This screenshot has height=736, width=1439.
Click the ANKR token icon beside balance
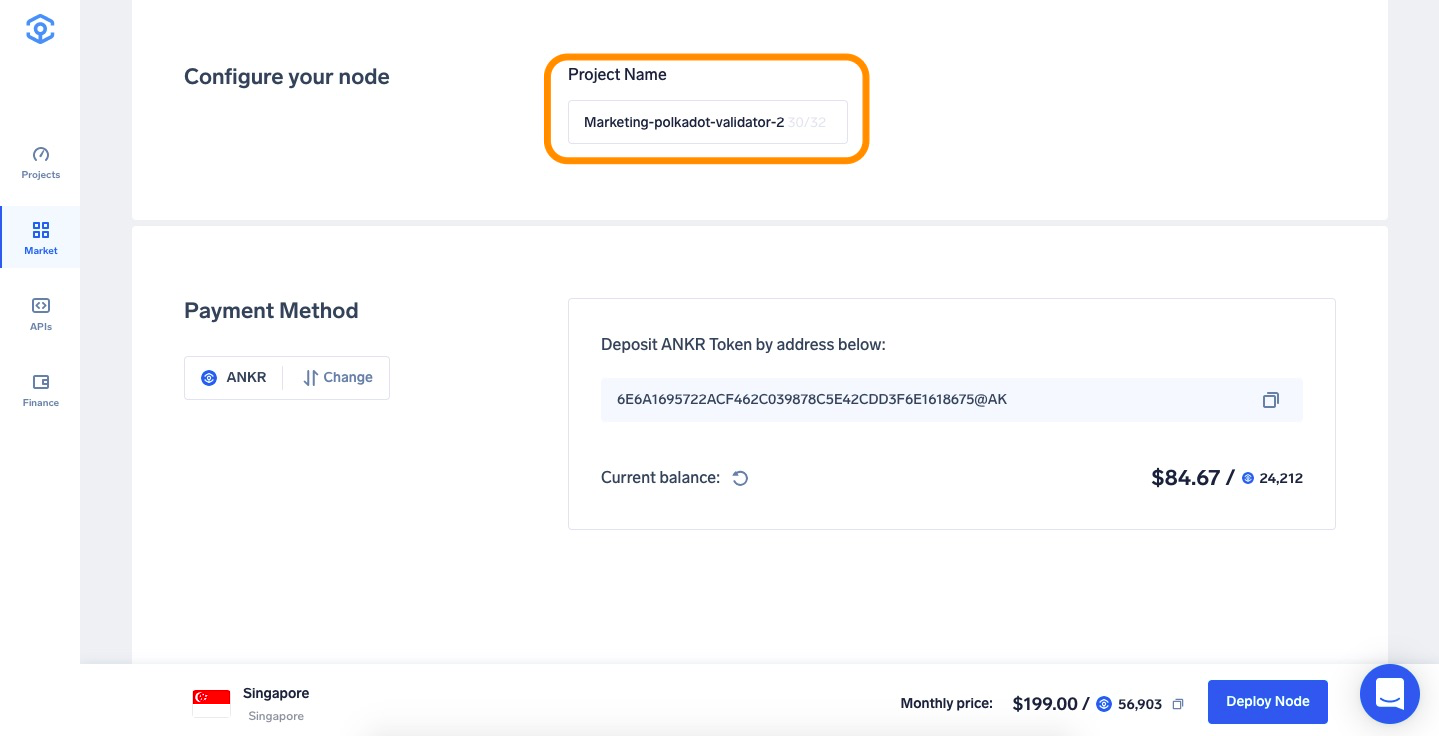[x=1247, y=478]
